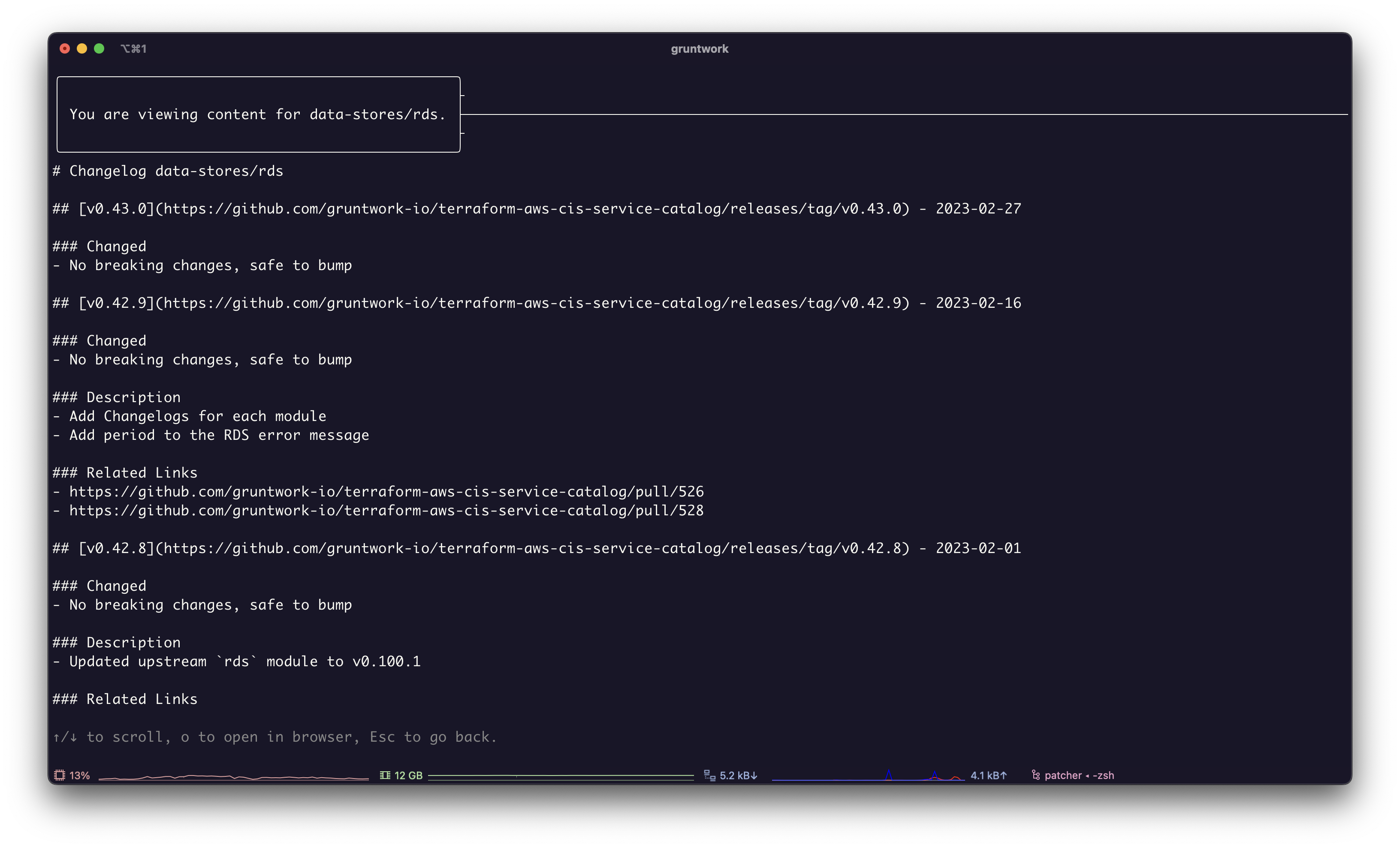Click the process tree icon beside patcher
The image size is (1400, 848).
pos(1035,775)
